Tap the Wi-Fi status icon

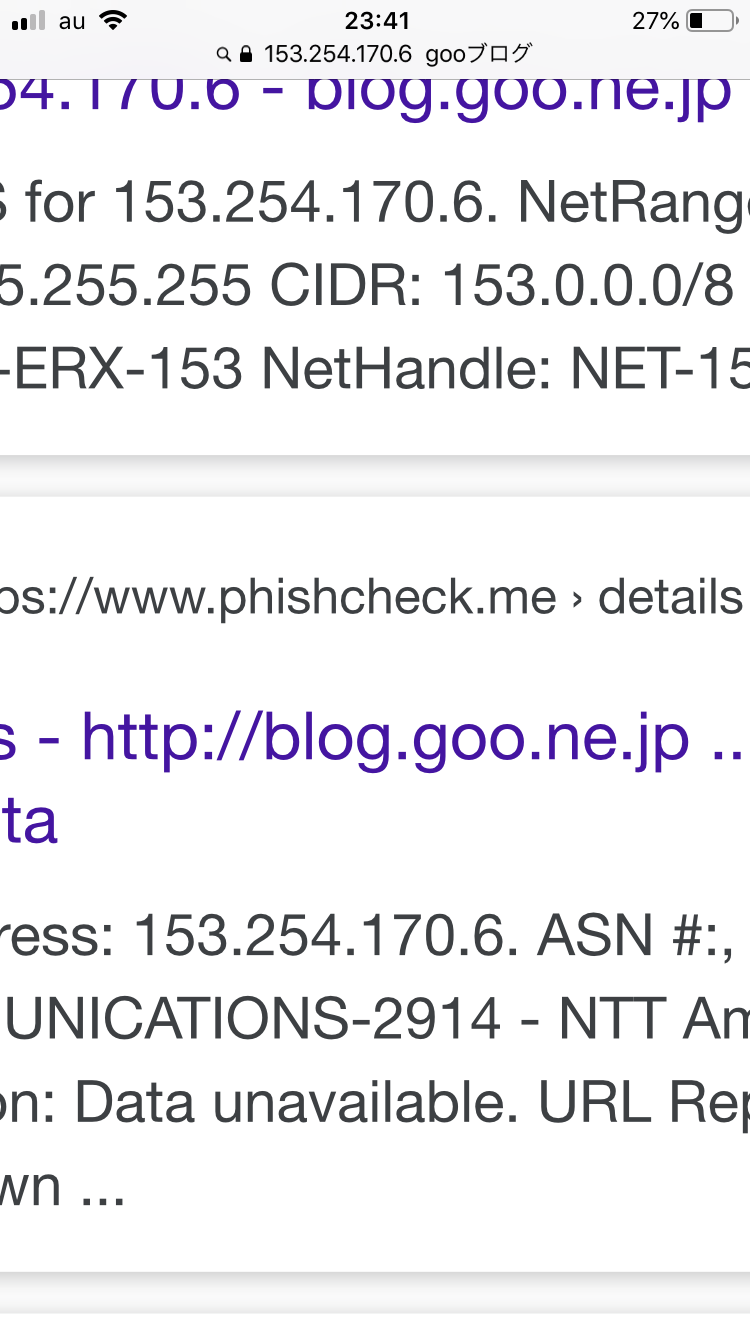pos(115,20)
